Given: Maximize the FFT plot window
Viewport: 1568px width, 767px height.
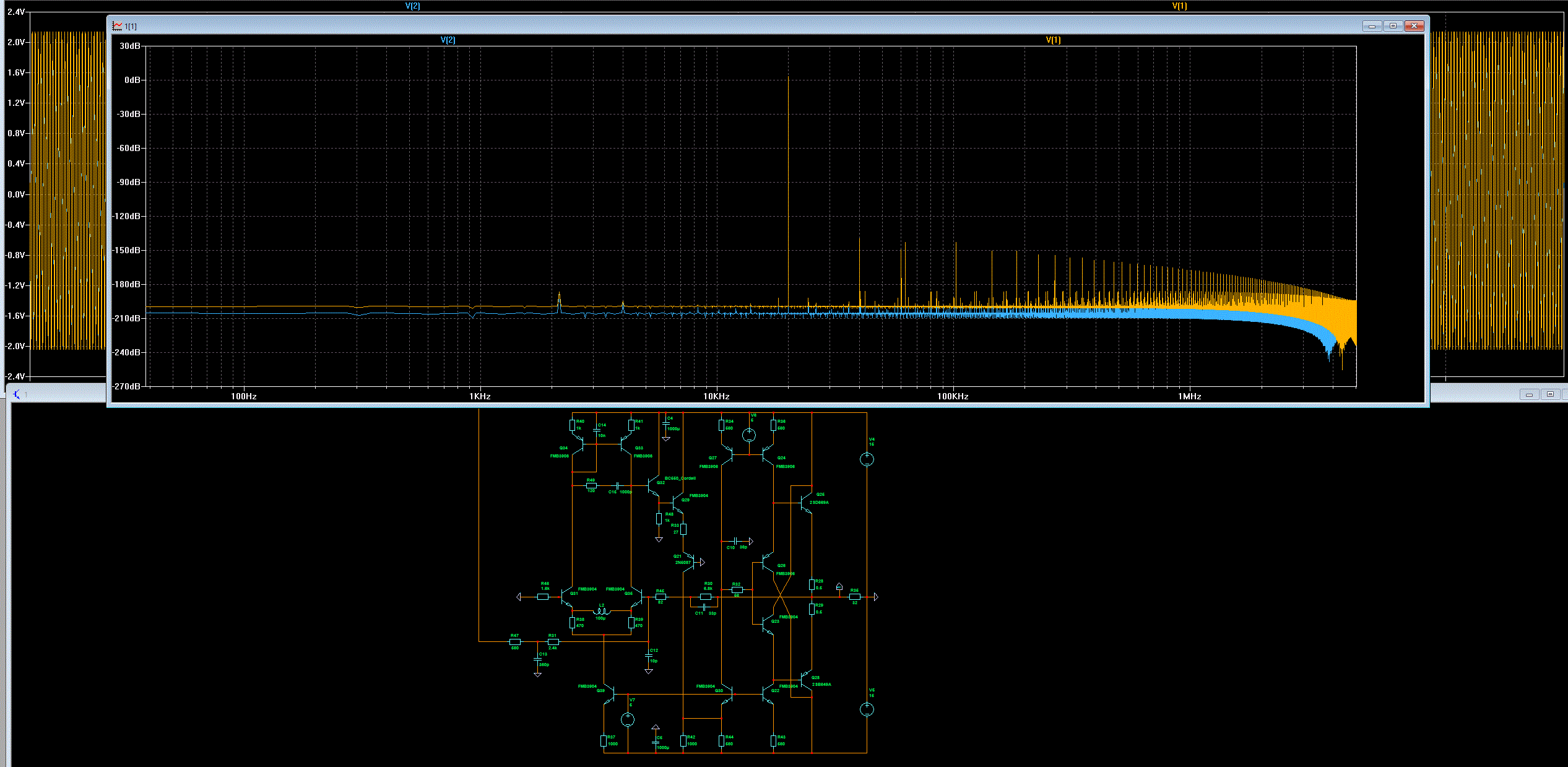Looking at the screenshot, I should click(x=1393, y=26).
